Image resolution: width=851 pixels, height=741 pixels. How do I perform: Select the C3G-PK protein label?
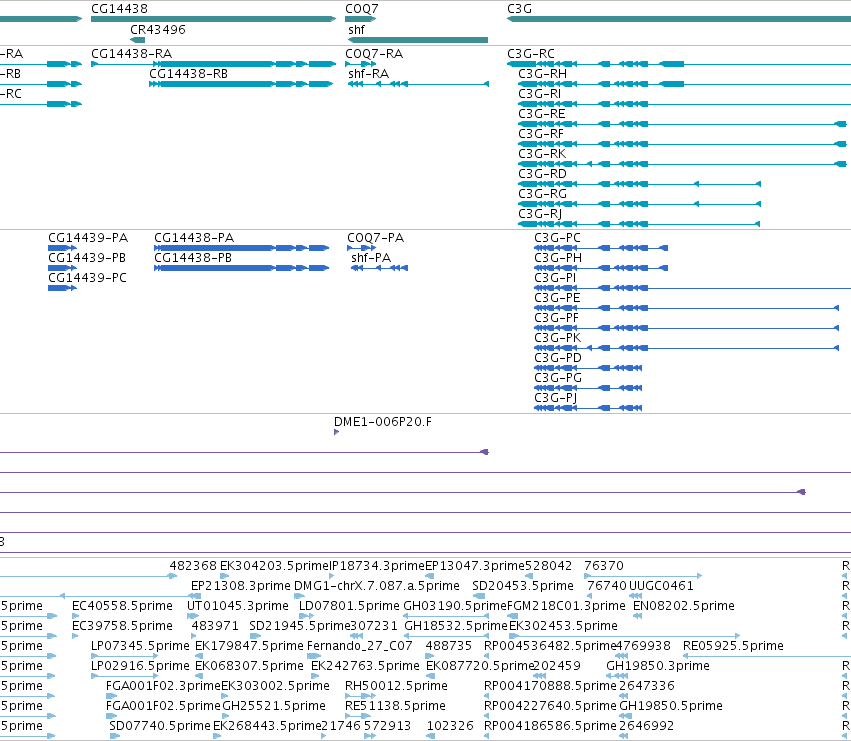click(x=558, y=338)
